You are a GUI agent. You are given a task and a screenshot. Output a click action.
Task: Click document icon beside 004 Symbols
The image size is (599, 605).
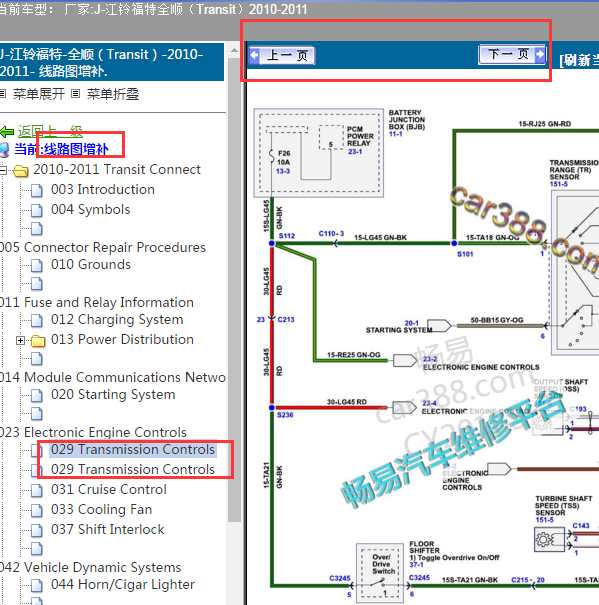click(x=37, y=210)
